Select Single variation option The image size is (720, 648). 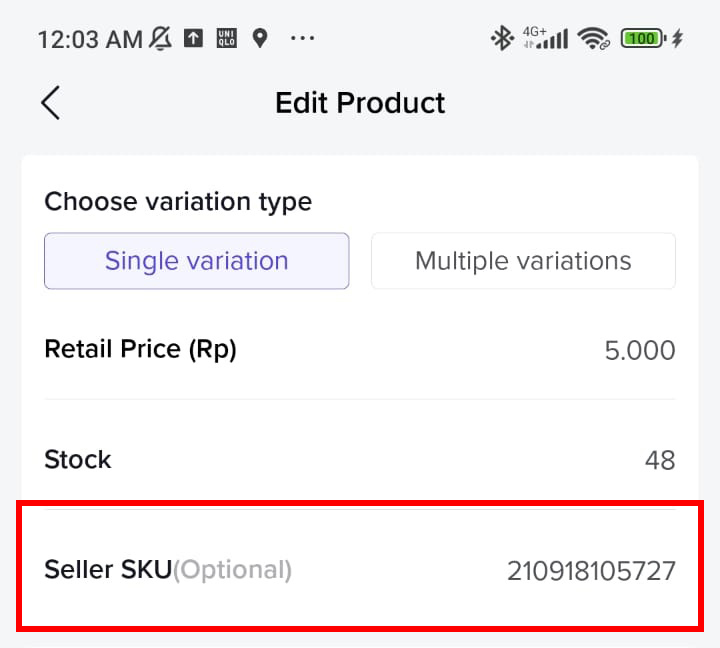point(197,261)
